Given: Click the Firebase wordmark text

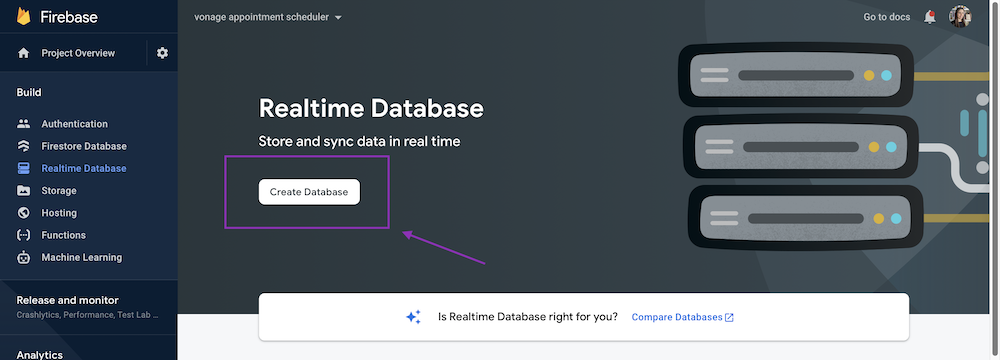Looking at the screenshot, I should [x=69, y=17].
